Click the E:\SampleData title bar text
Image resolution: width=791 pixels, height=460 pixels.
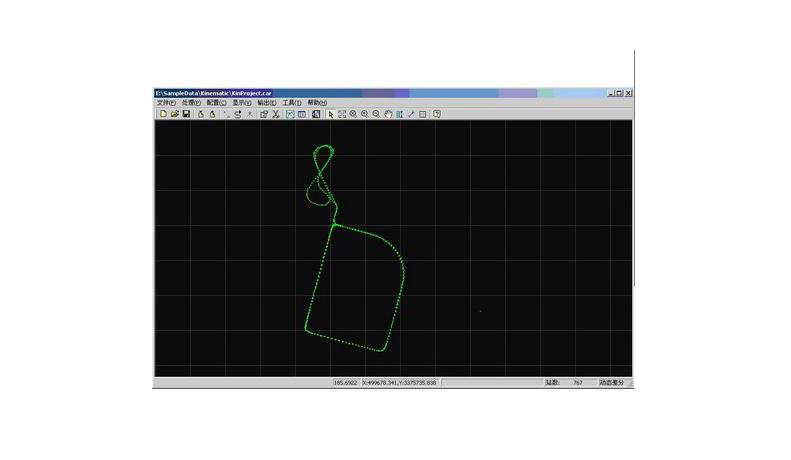(213, 93)
